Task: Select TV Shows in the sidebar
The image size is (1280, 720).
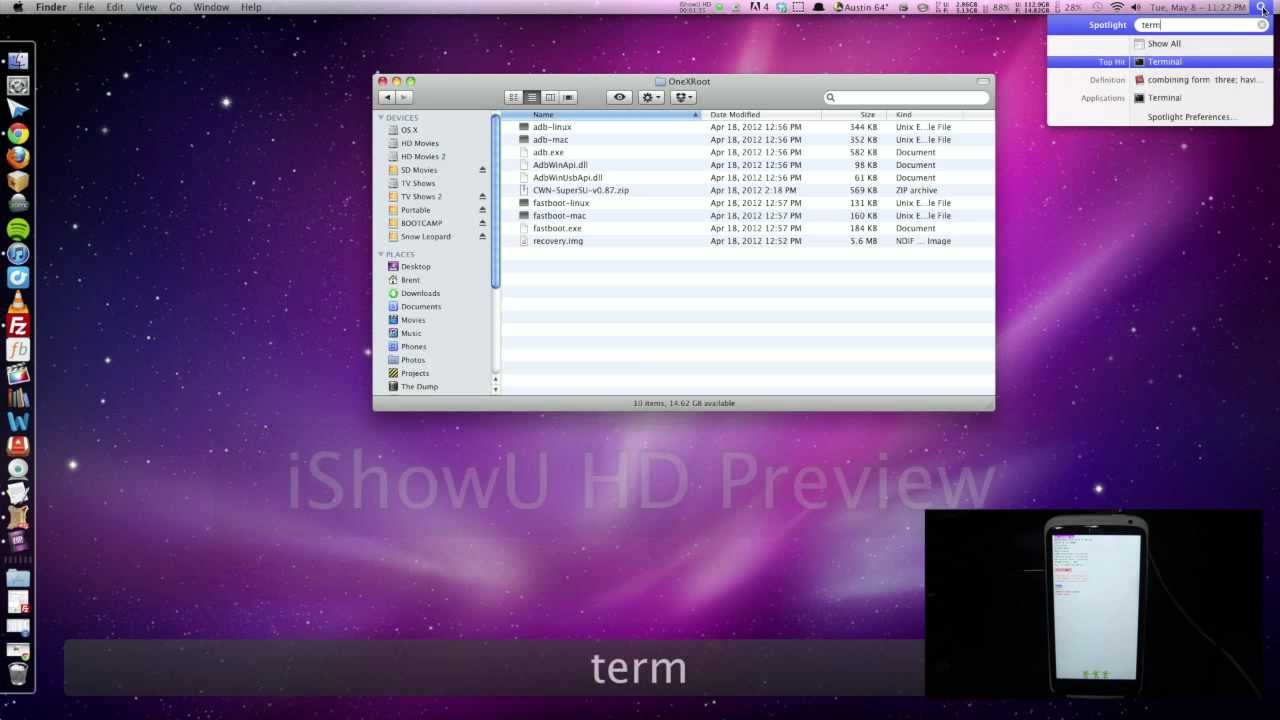Action: click(x=418, y=184)
